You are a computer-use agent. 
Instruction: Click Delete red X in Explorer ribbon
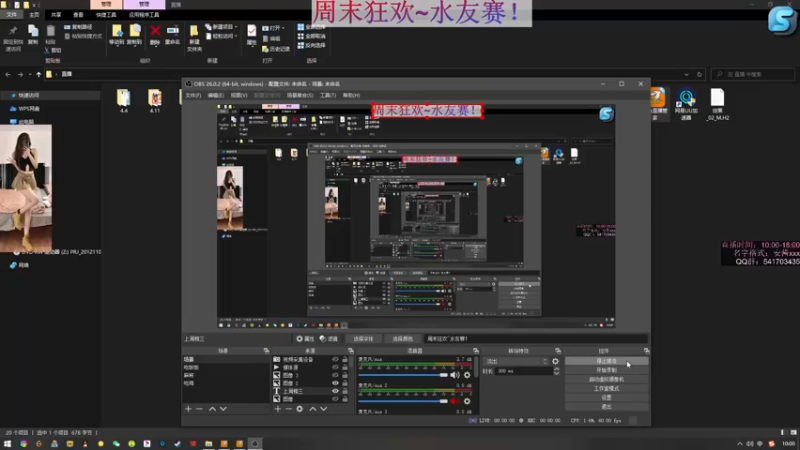(x=155, y=32)
